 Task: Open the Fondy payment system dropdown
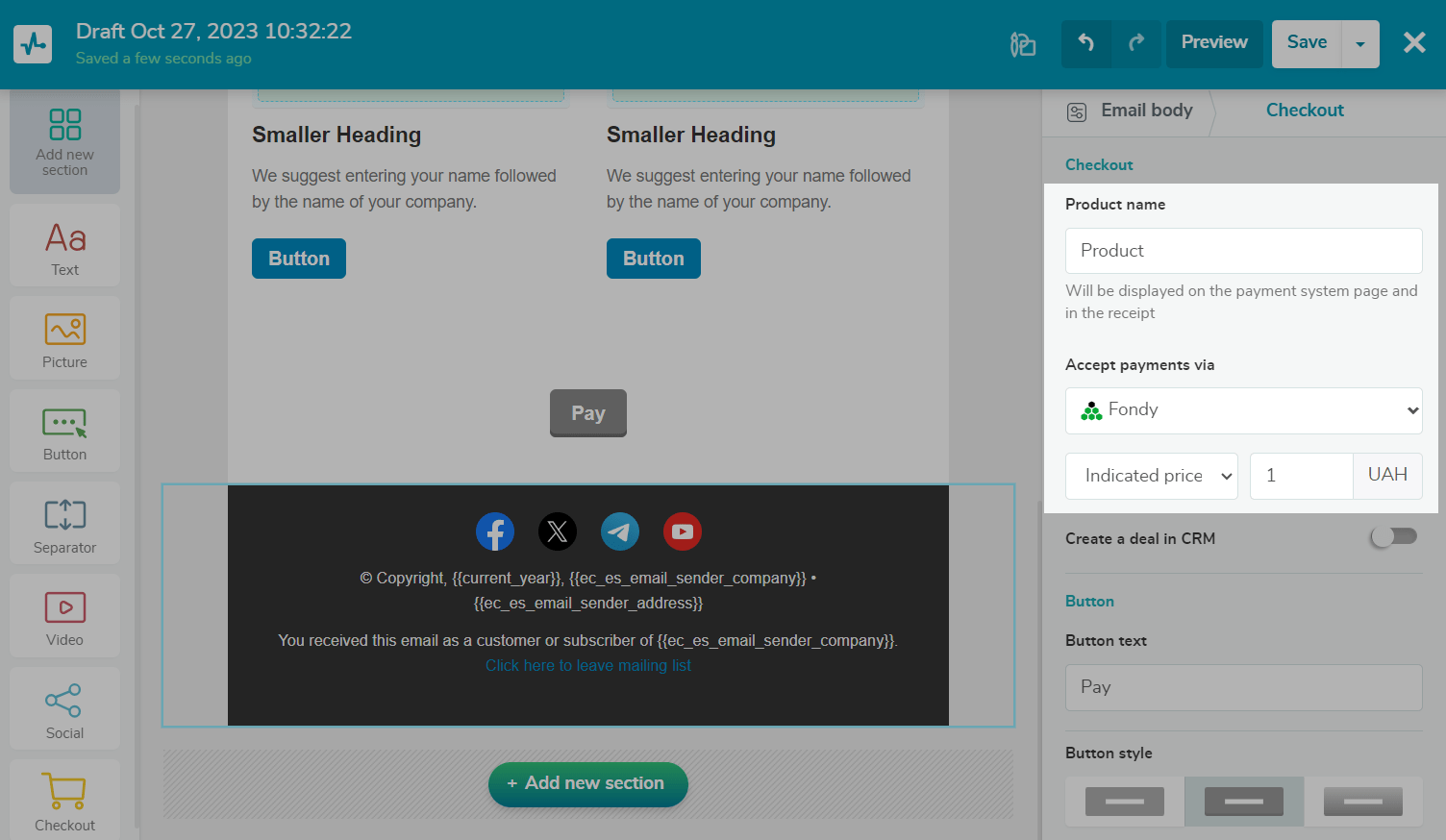pos(1244,410)
